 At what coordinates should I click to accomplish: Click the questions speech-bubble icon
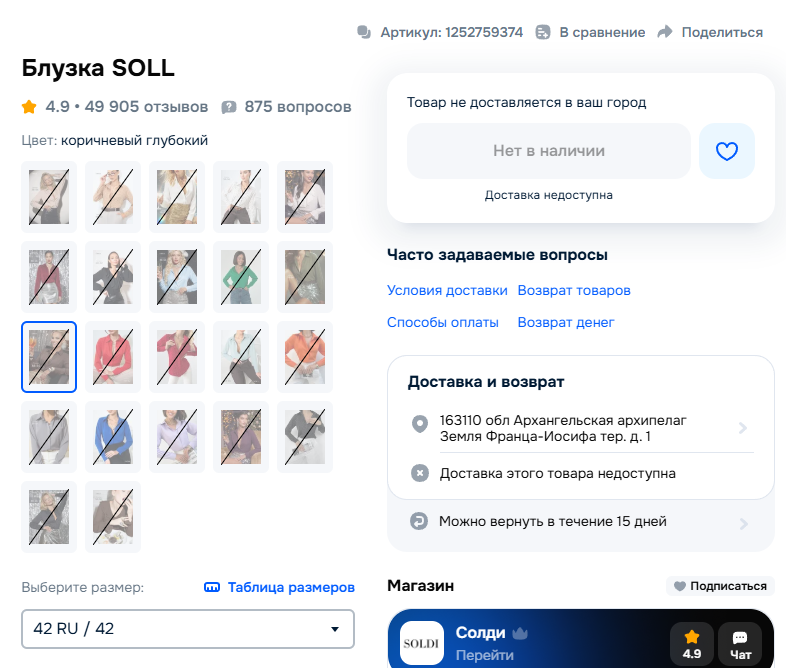pos(229,107)
